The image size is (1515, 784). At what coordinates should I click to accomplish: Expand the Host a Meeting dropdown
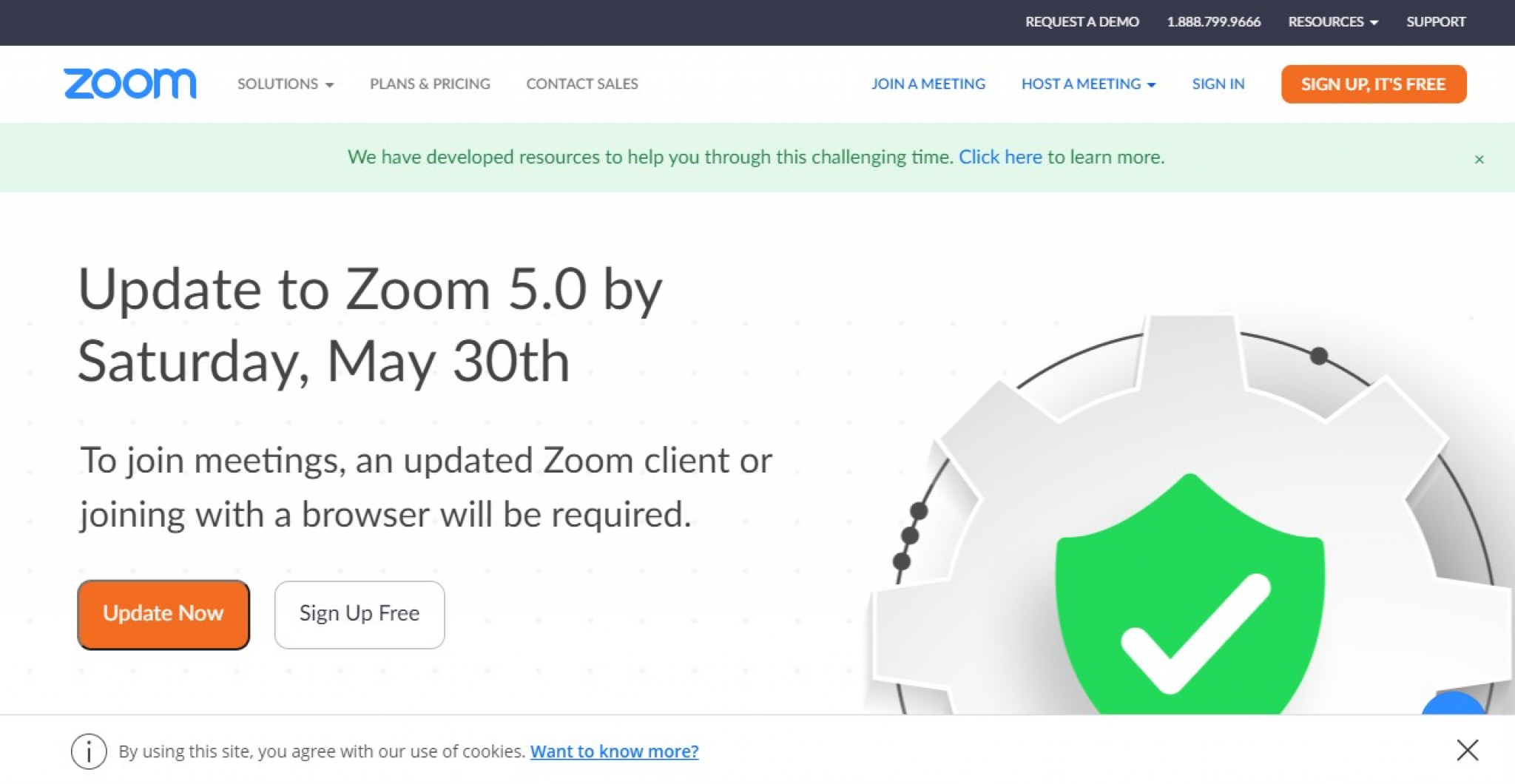(1088, 84)
